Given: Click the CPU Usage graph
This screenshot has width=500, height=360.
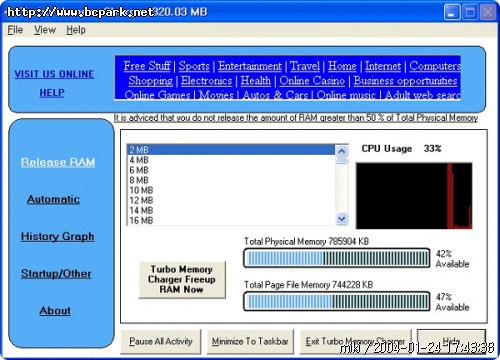Looking at the screenshot, I should click(x=414, y=196).
